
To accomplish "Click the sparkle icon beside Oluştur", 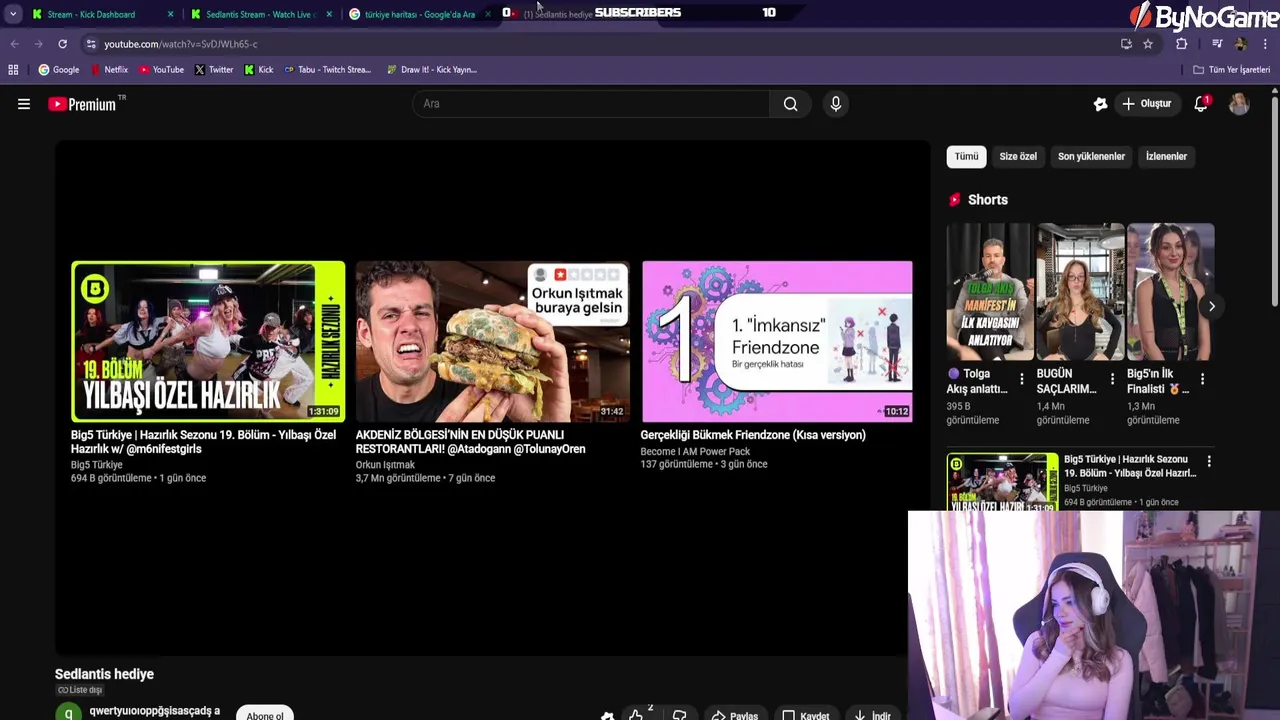I will (x=1101, y=104).
